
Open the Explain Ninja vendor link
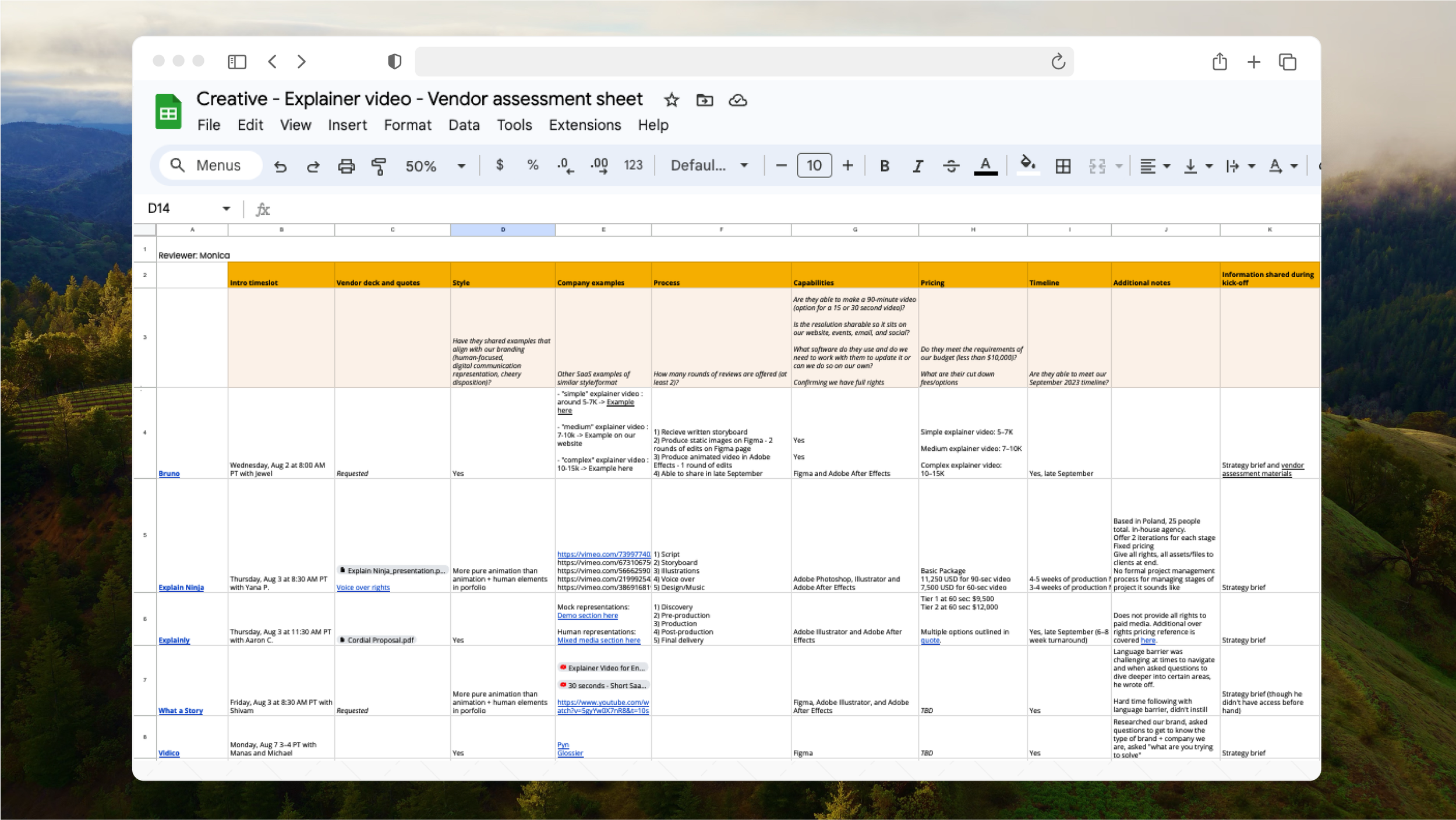pos(181,588)
